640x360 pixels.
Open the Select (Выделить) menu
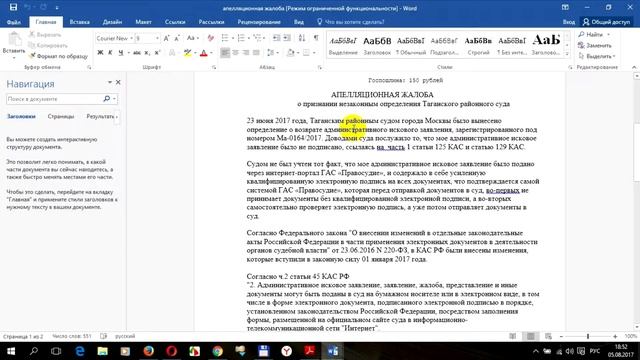pos(596,56)
